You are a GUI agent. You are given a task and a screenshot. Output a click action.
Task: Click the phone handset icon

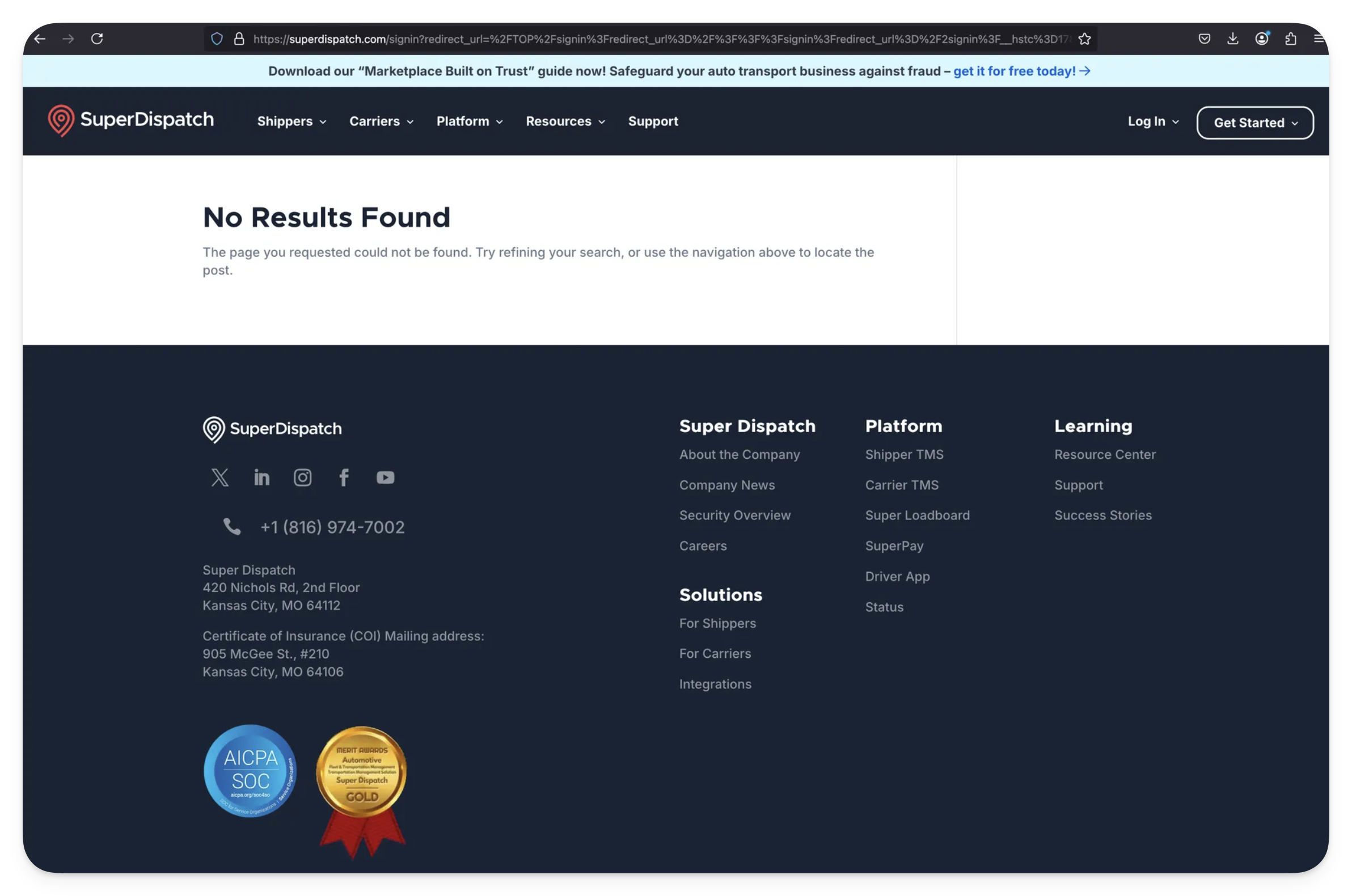pos(232,526)
